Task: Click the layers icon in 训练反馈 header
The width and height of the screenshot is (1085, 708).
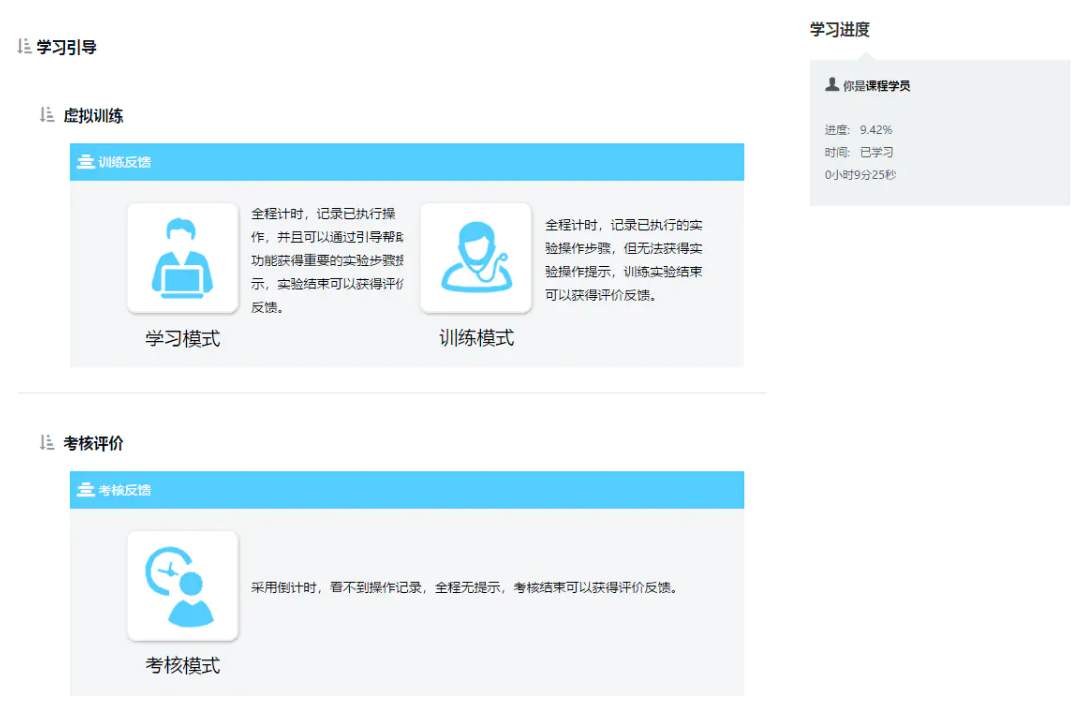Action: 85,162
